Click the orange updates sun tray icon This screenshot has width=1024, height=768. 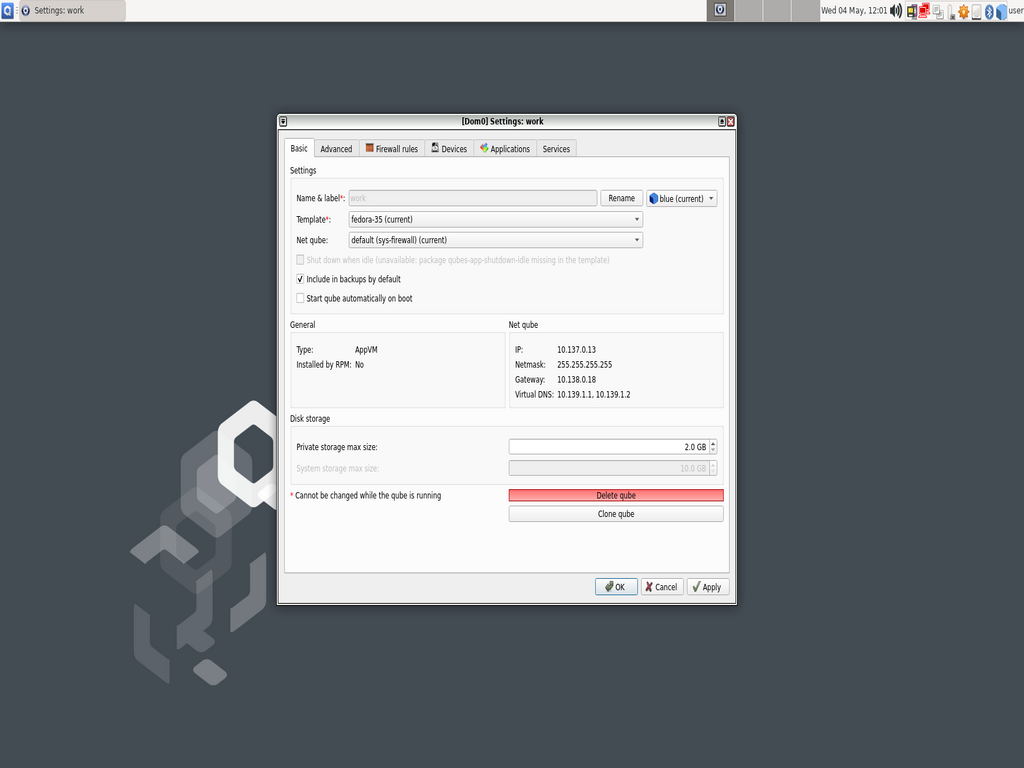pos(963,11)
